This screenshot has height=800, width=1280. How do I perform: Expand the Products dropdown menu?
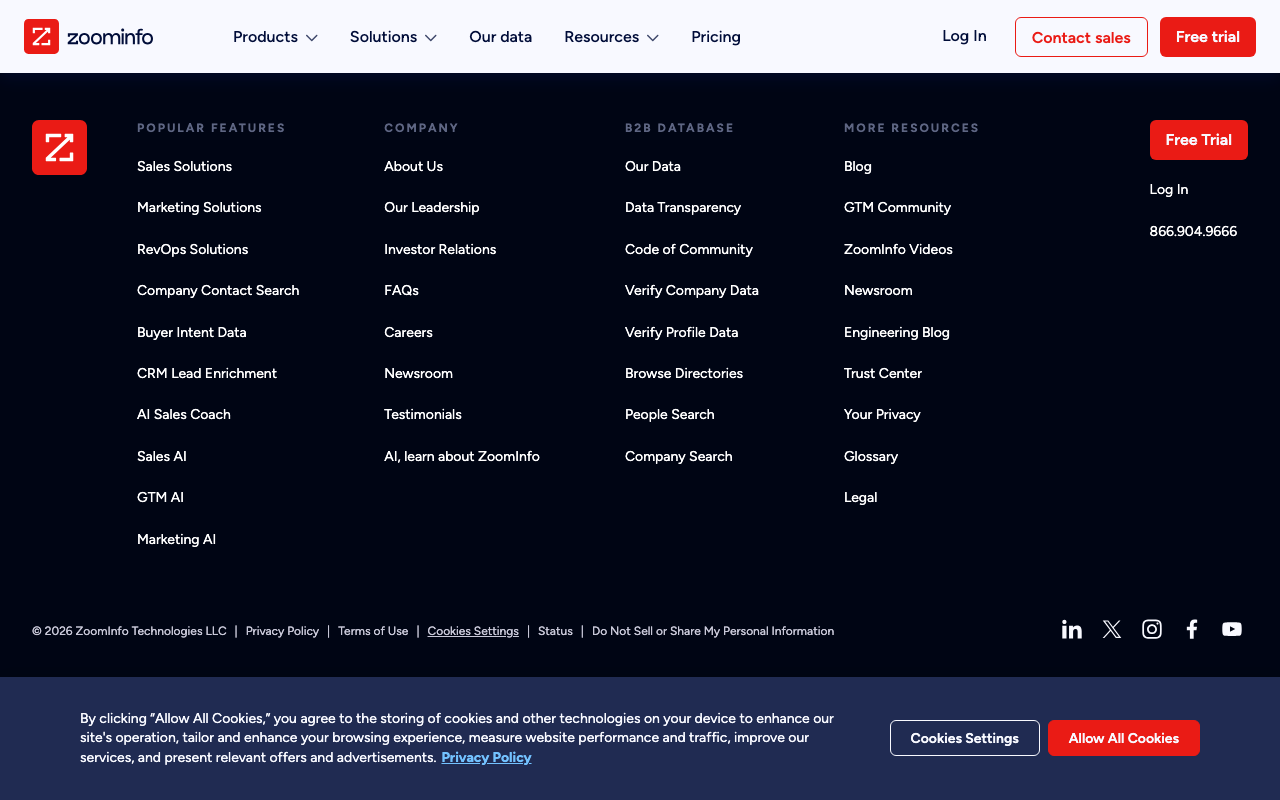click(275, 37)
